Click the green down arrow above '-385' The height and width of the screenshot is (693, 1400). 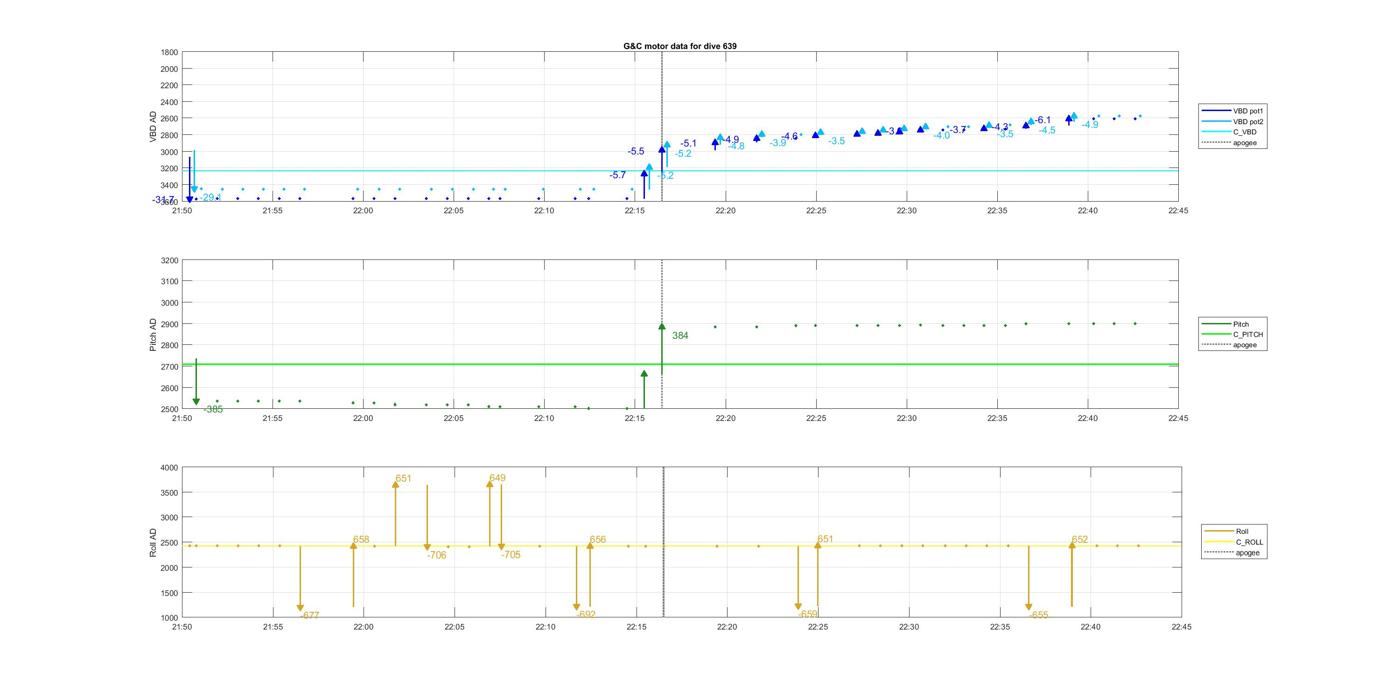click(x=196, y=382)
